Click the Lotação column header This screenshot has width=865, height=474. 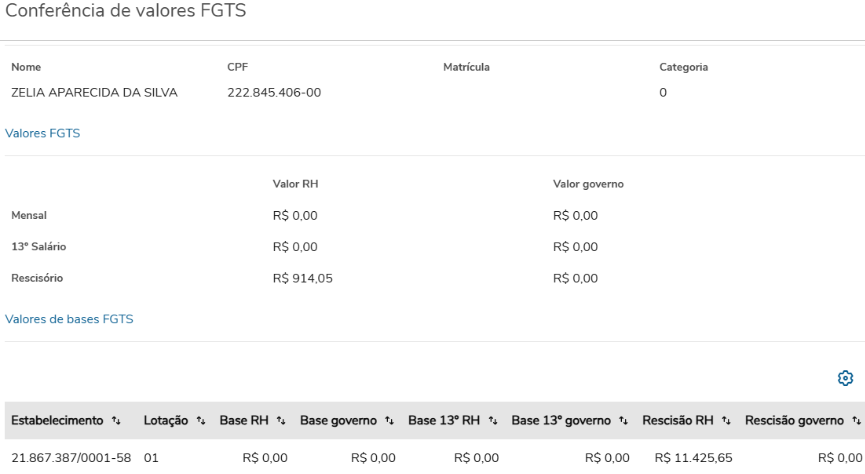click(x=166, y=421)
